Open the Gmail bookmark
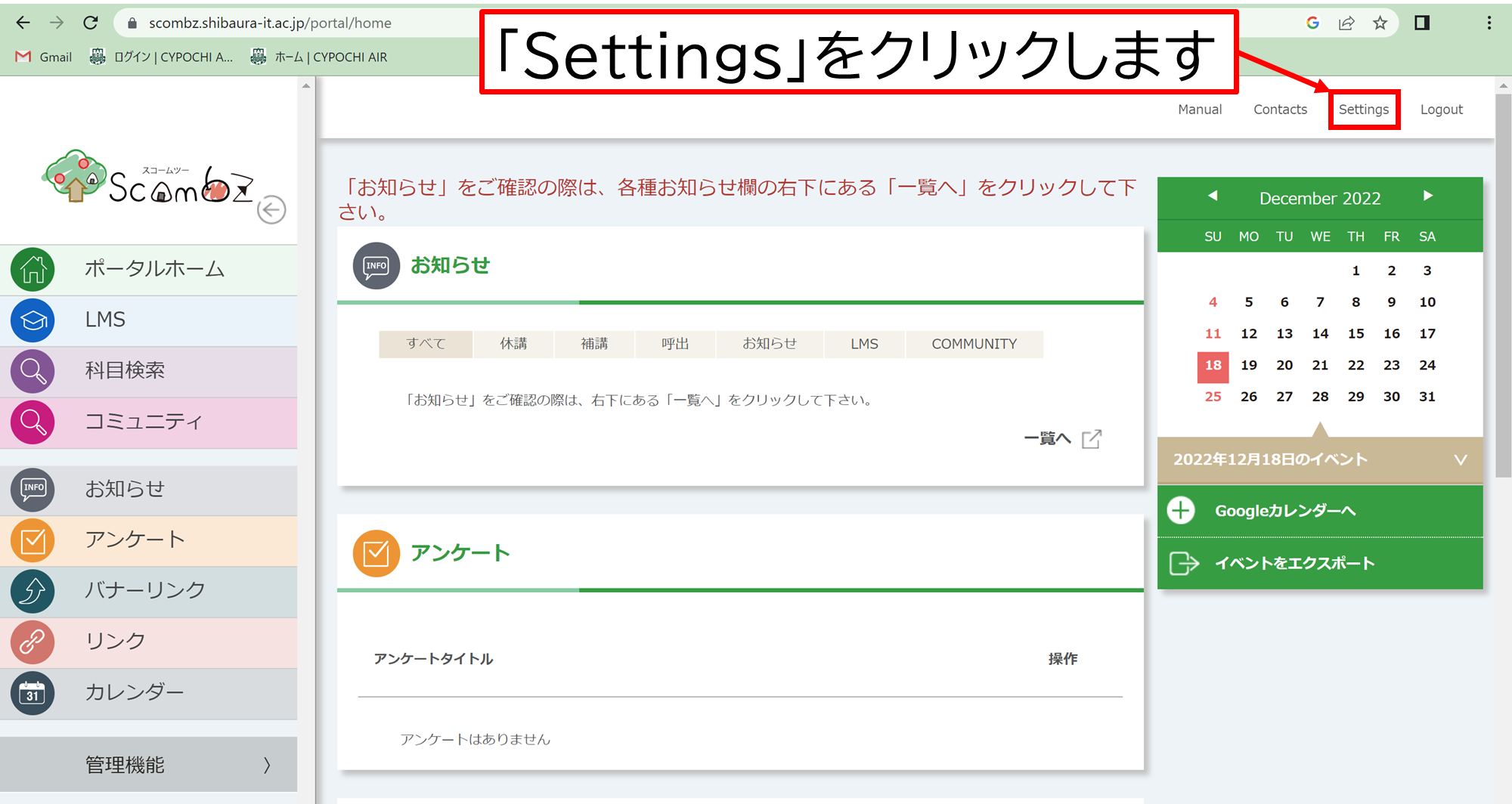Screen dimensions: 1512x804 click(x=44, y=57)
